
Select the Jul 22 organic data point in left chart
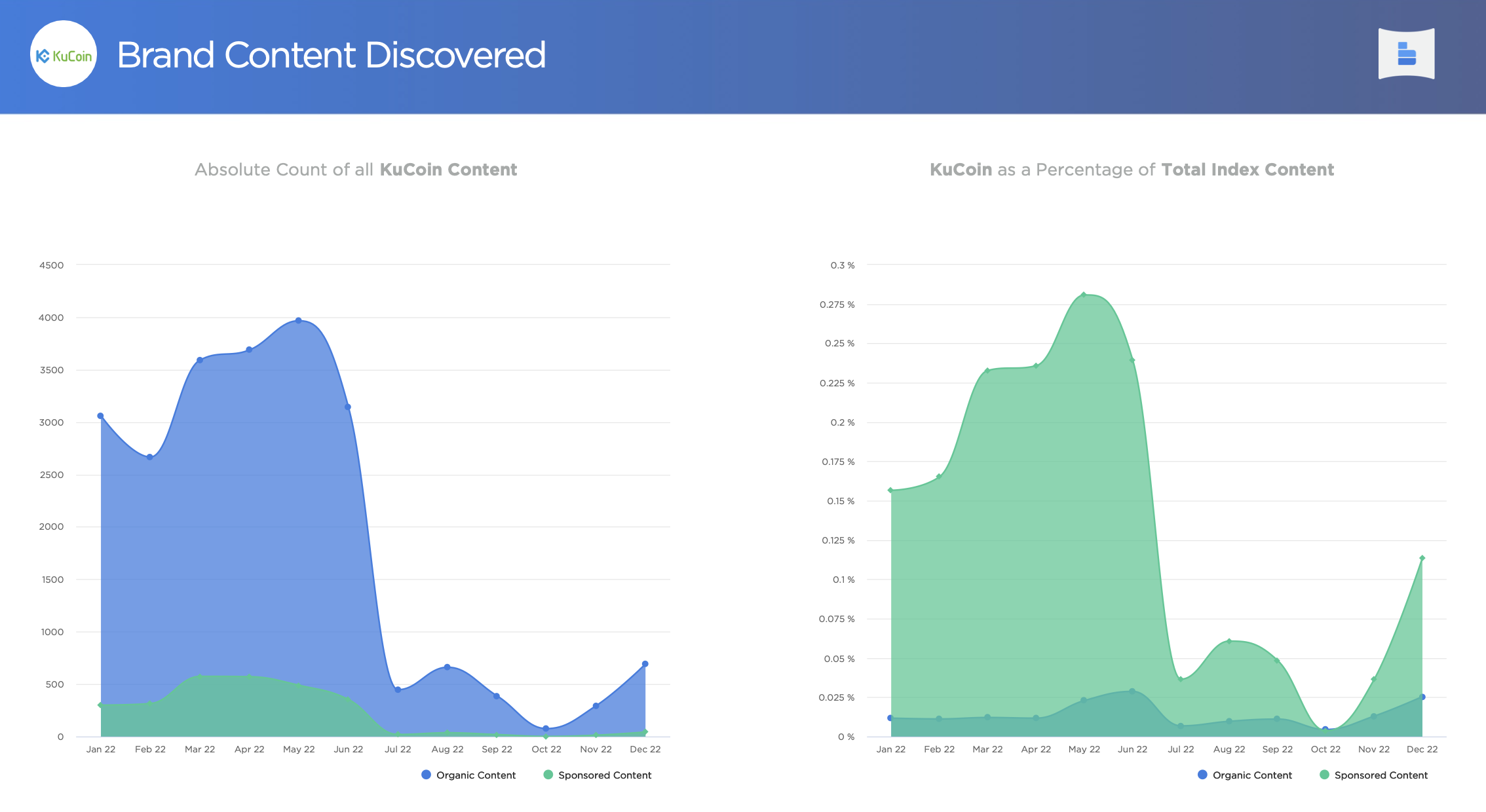click(398, 690)
